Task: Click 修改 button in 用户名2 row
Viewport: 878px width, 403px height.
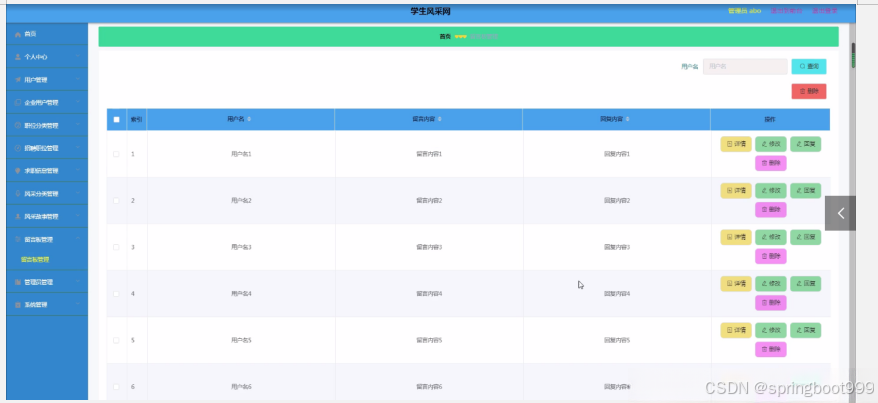Action: pos(770,190)
